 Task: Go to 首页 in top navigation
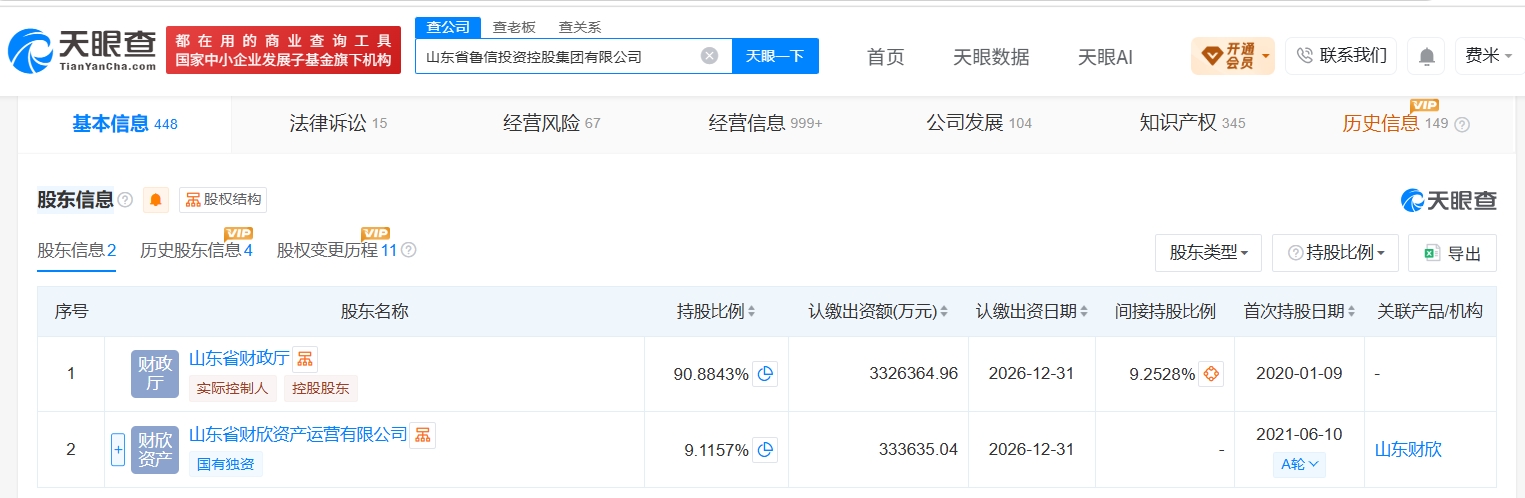click(885, 57)
